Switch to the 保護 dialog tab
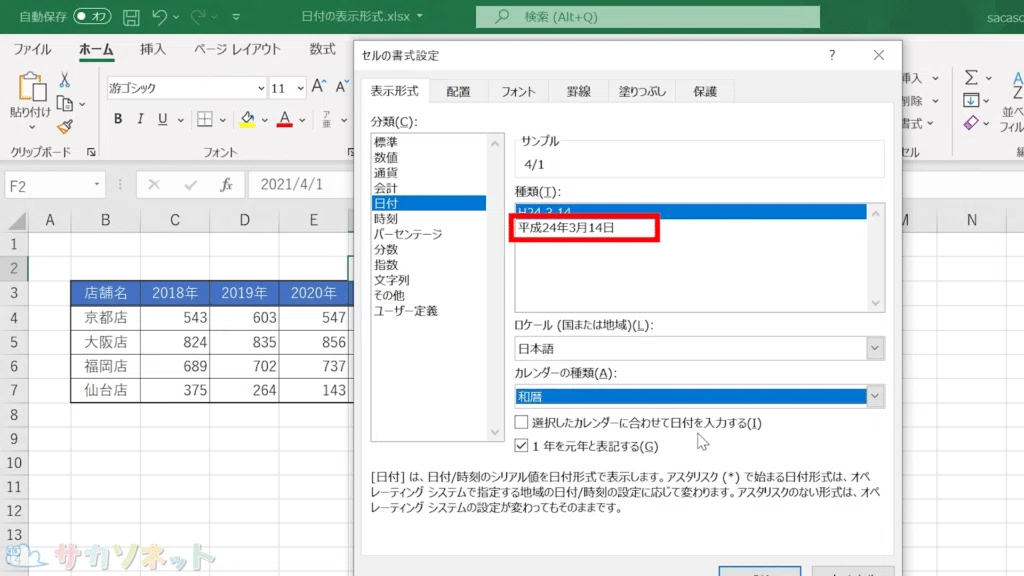The width and height of the screenshot is (1024, 576). [705, 92]
